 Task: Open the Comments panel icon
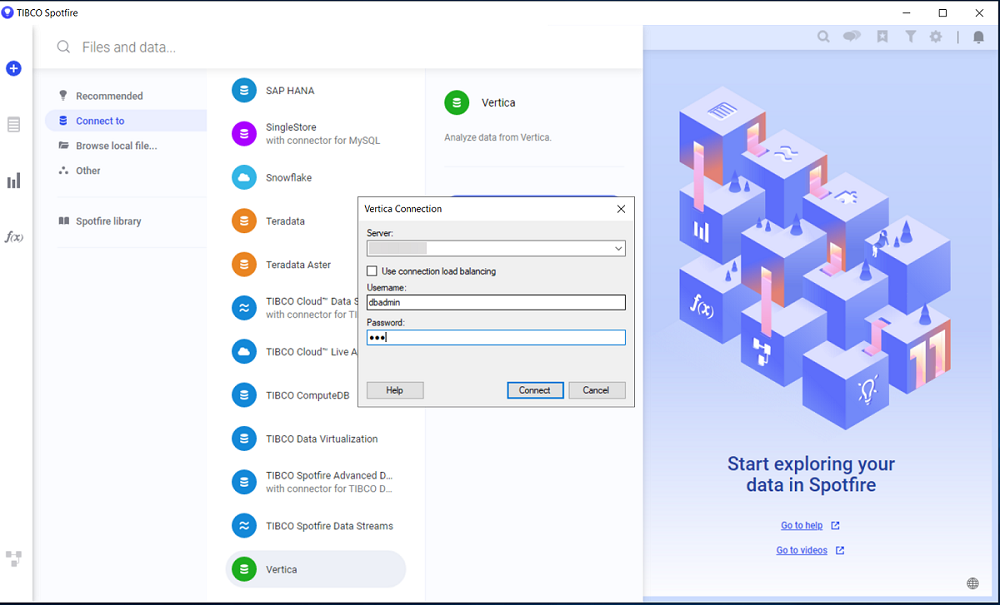coord(851,36)
